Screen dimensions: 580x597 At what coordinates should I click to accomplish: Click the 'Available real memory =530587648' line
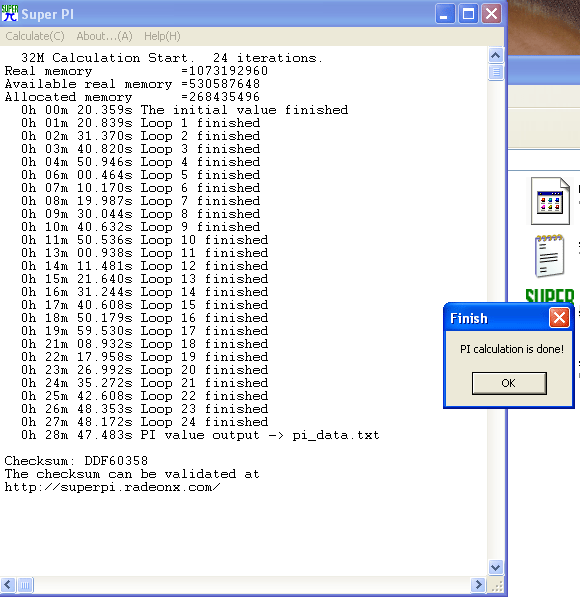(x=132, y=84)
